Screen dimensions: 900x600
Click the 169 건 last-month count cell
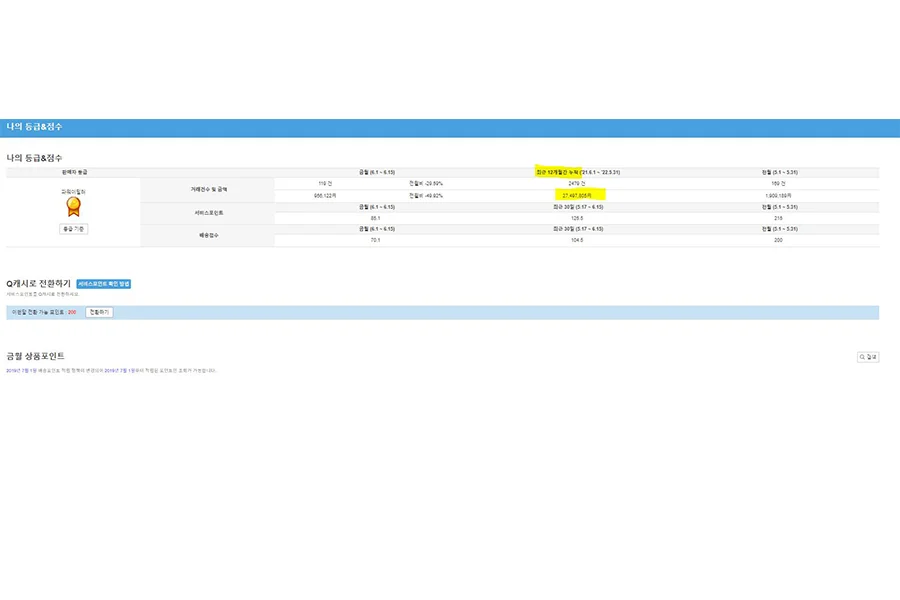point(778,184)
